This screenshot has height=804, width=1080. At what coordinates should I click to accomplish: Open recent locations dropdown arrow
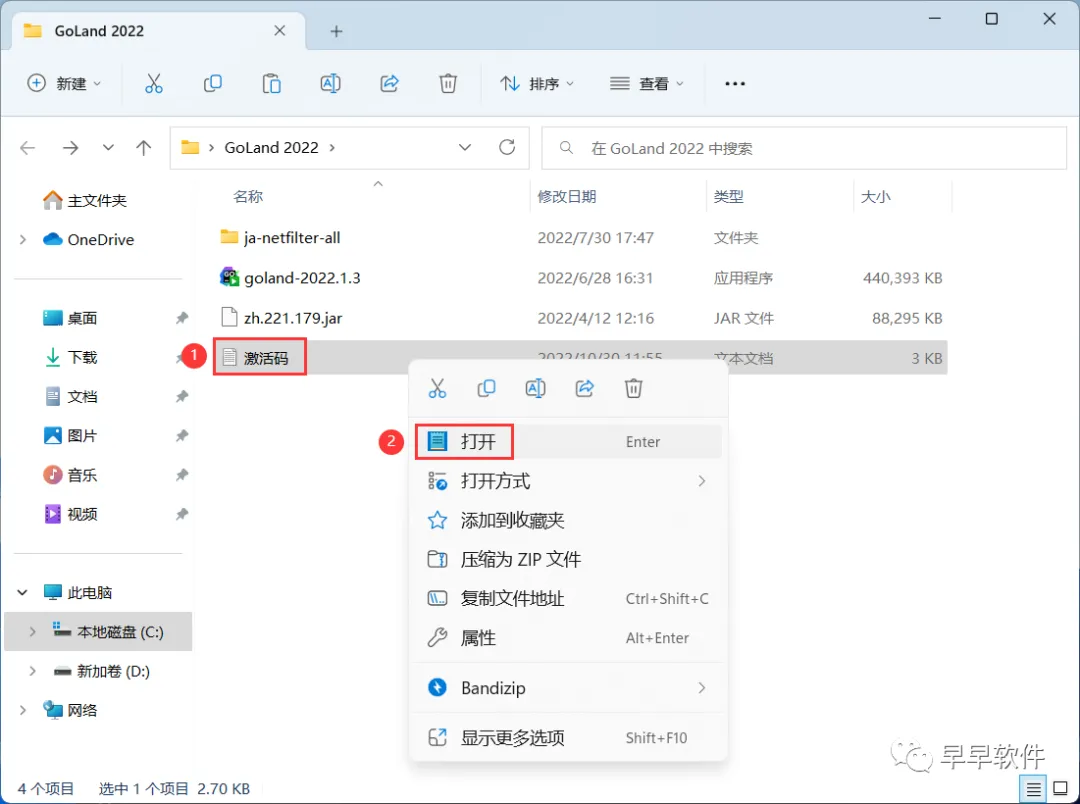tap(108, 147)
